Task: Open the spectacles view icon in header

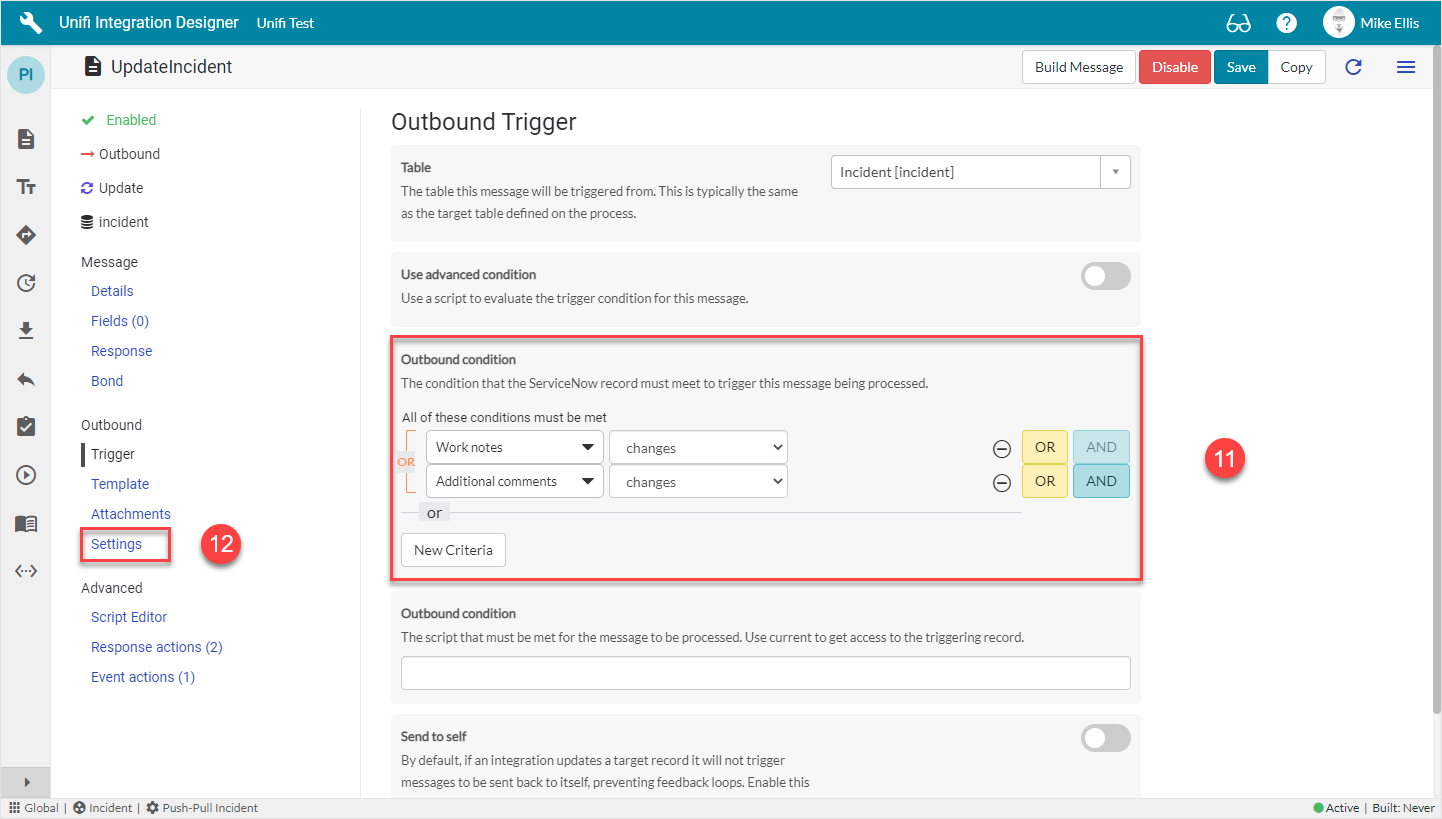Action: click(x=1238, y=22)
